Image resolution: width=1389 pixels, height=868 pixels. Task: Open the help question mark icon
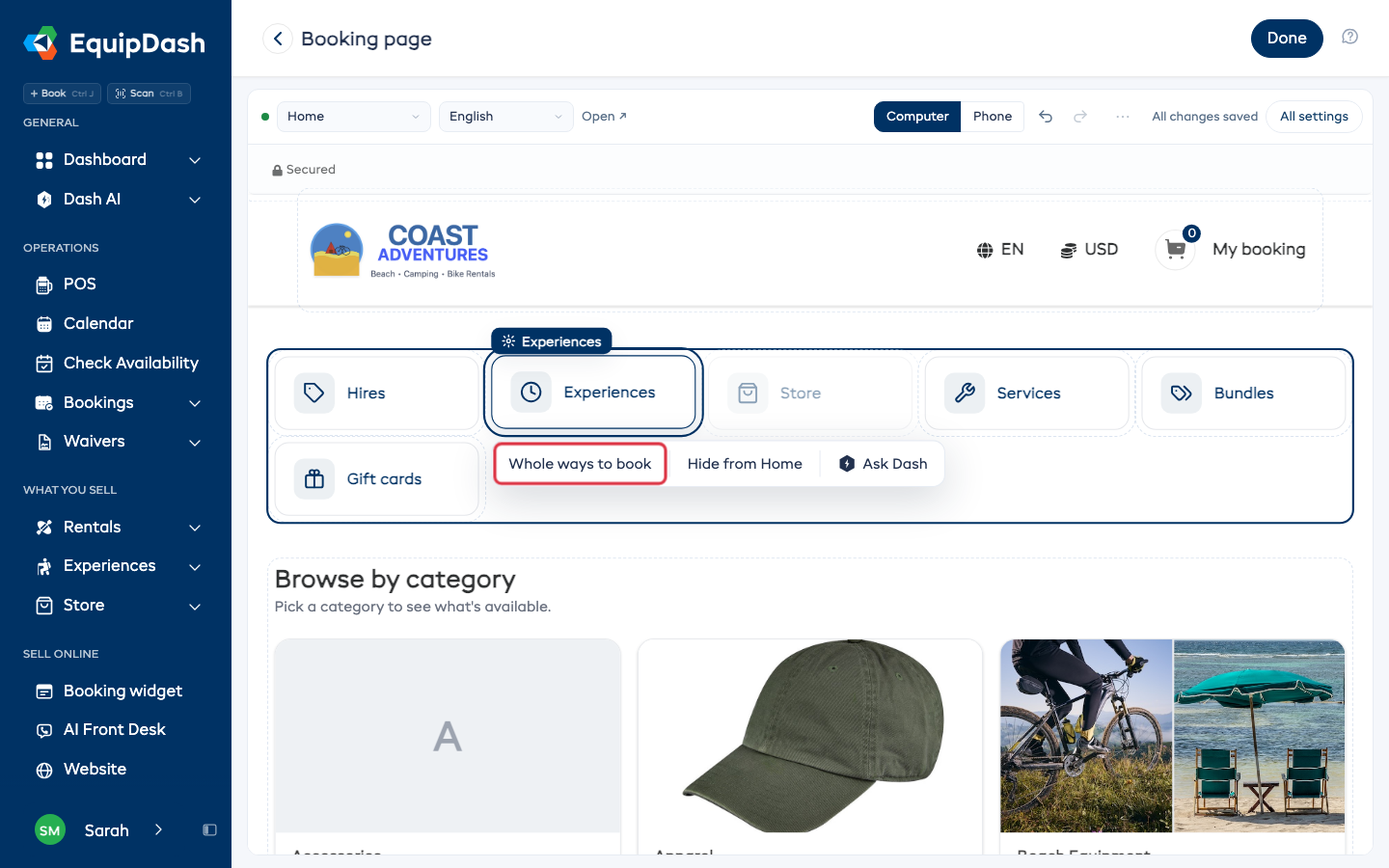[x=1349, y=37]
